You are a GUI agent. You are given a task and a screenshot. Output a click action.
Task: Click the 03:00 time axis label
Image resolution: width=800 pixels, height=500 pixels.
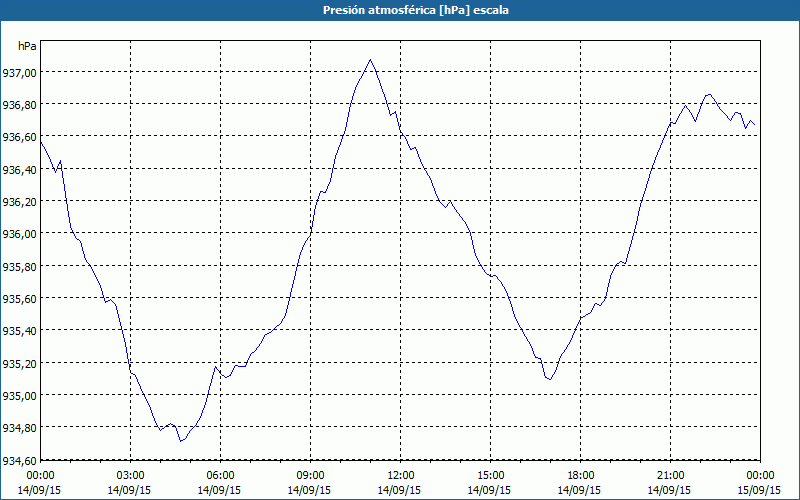click(x=131, y=476)
